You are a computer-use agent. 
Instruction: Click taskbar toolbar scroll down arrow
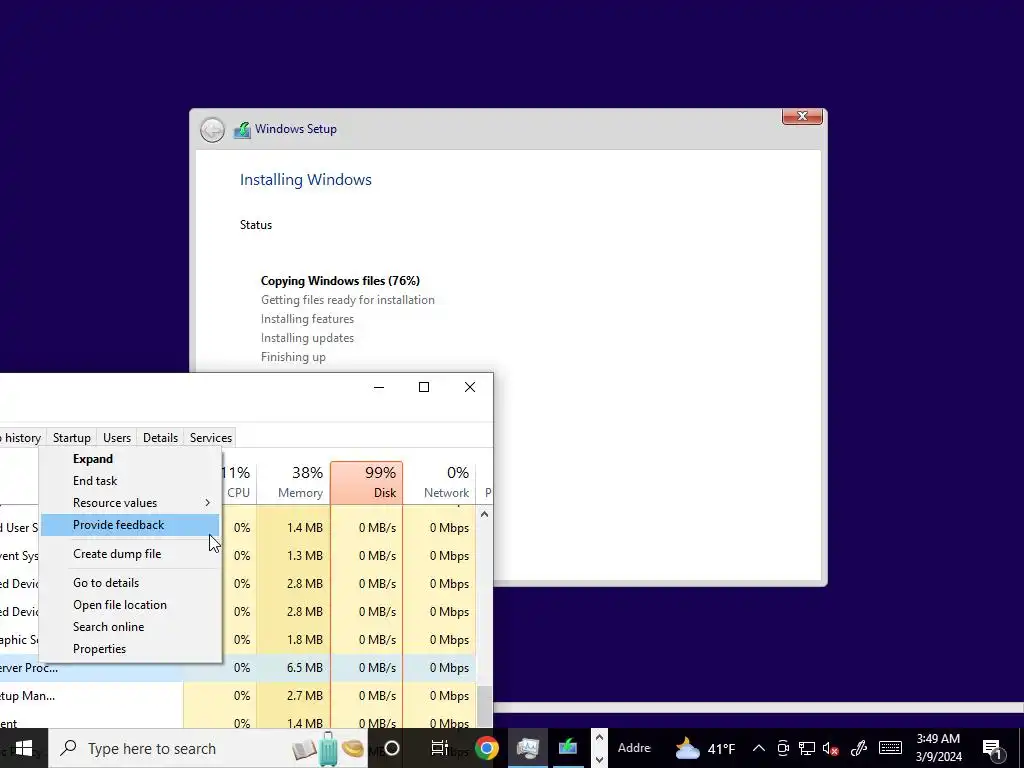coord(600,759)
